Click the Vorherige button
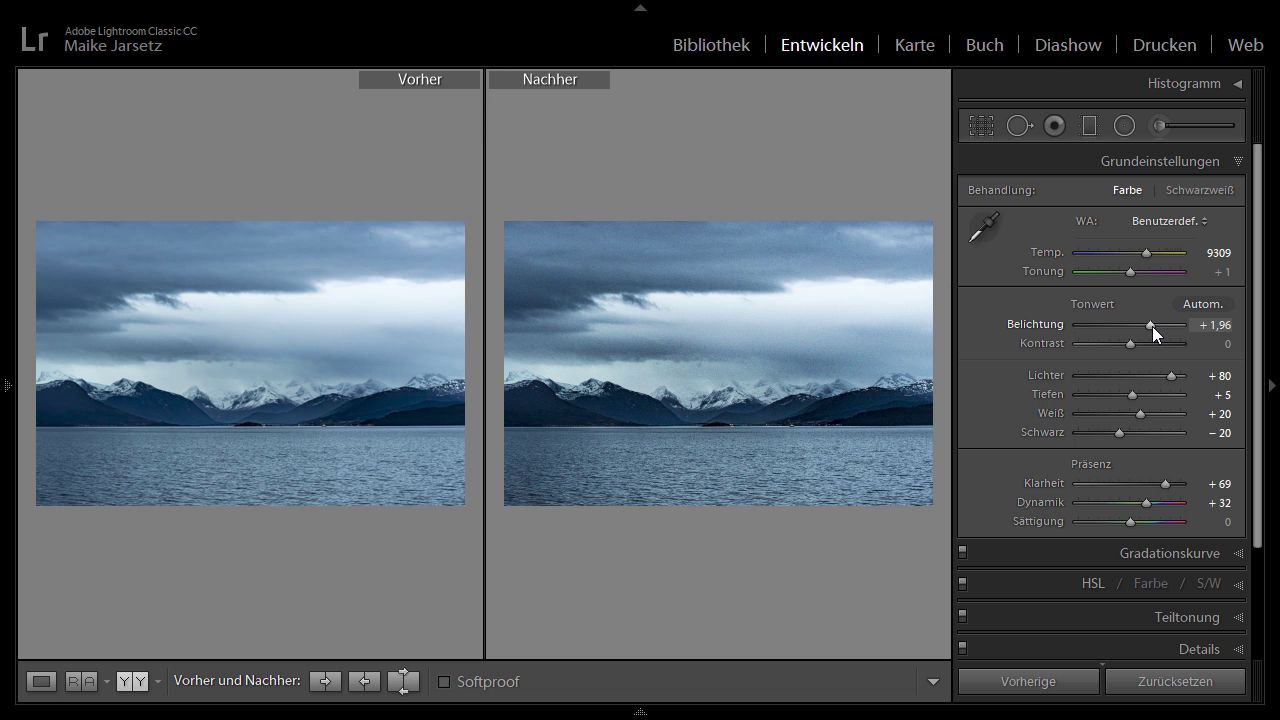 tap(1028, 681)
